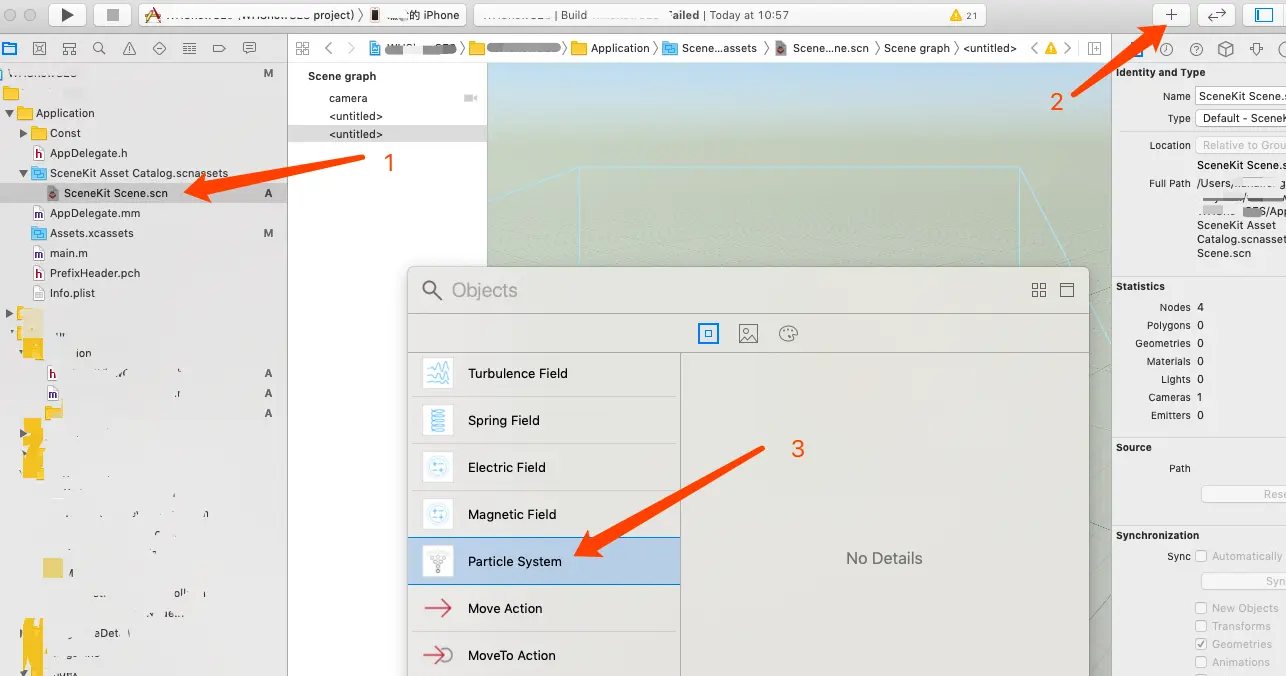Show color palette library icon
This screenshot has width=1286, height=676.
(x=788, y=334)
